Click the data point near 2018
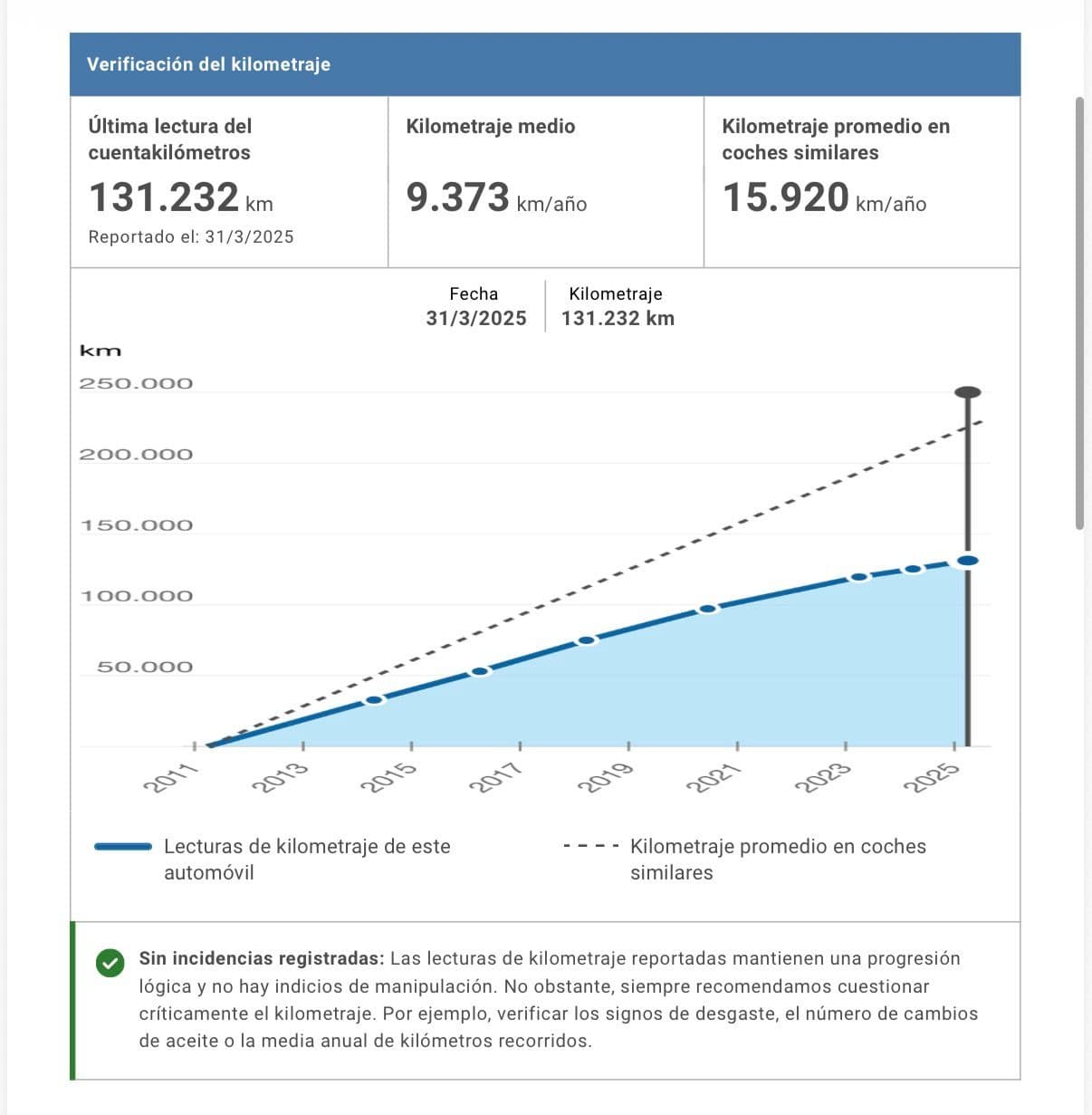The image size is (1092, 1115). (x=587, y=640)
